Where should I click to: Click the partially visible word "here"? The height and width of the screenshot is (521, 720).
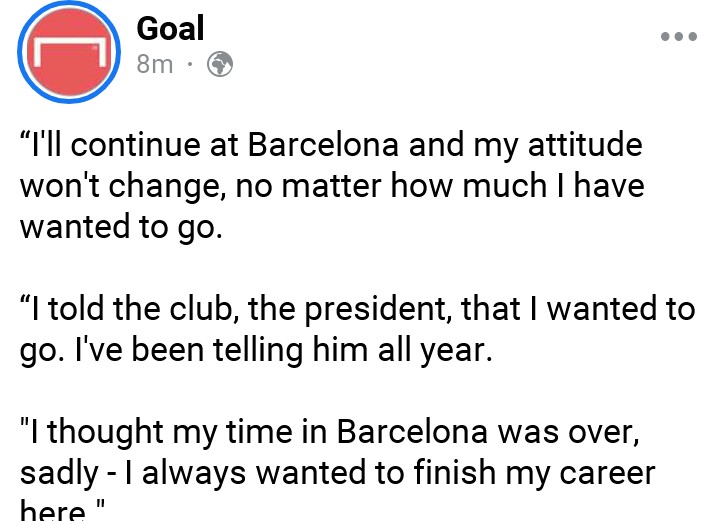[x=52, y=510]
